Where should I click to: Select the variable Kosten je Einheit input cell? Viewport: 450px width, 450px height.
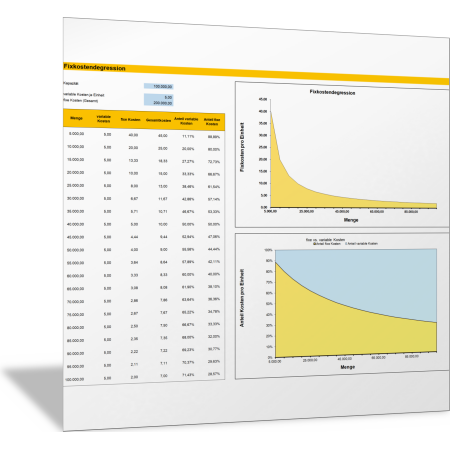pos(158,97)
